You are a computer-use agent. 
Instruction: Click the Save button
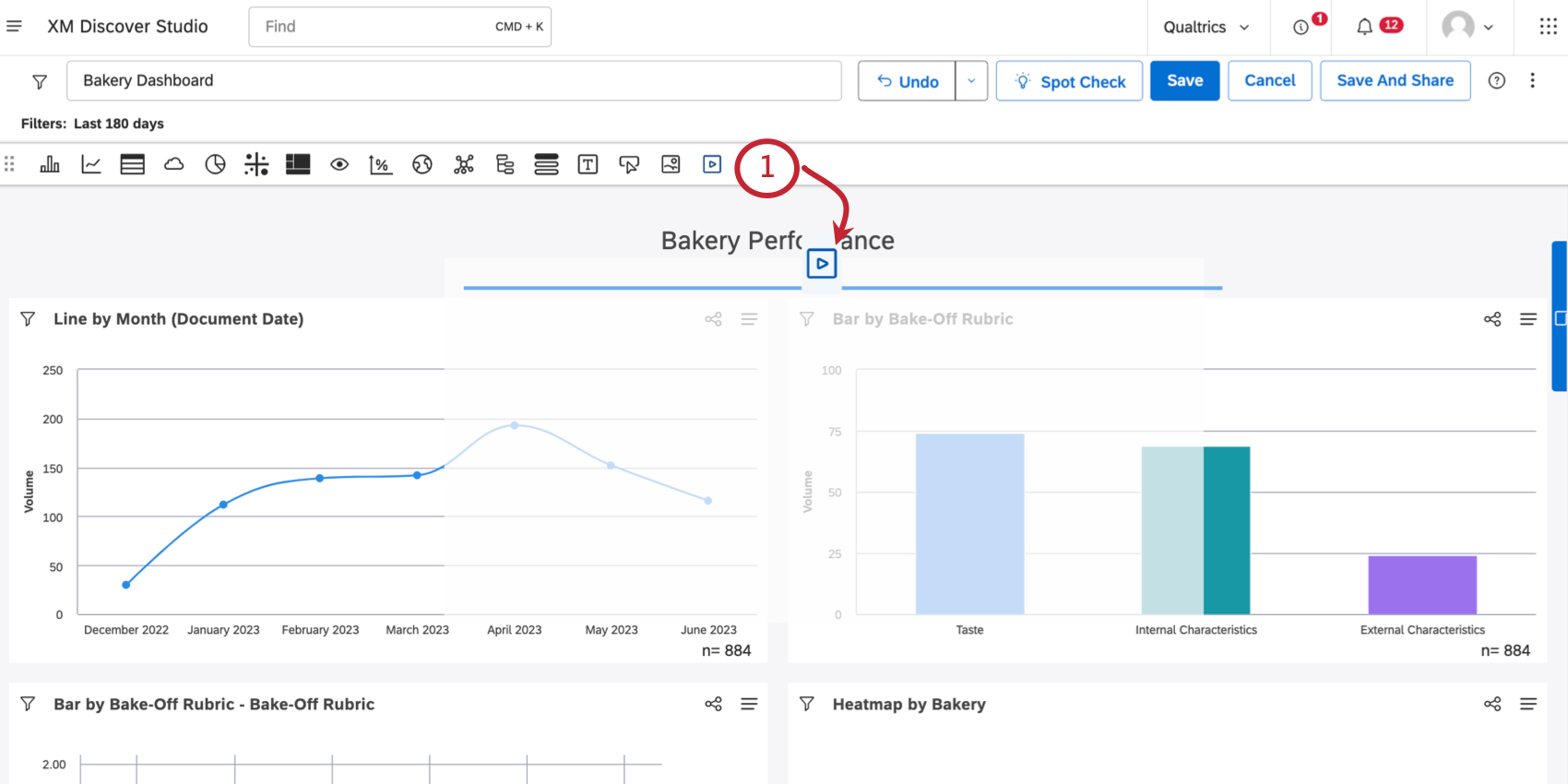pyautogui.click(x=1184, y=81)
